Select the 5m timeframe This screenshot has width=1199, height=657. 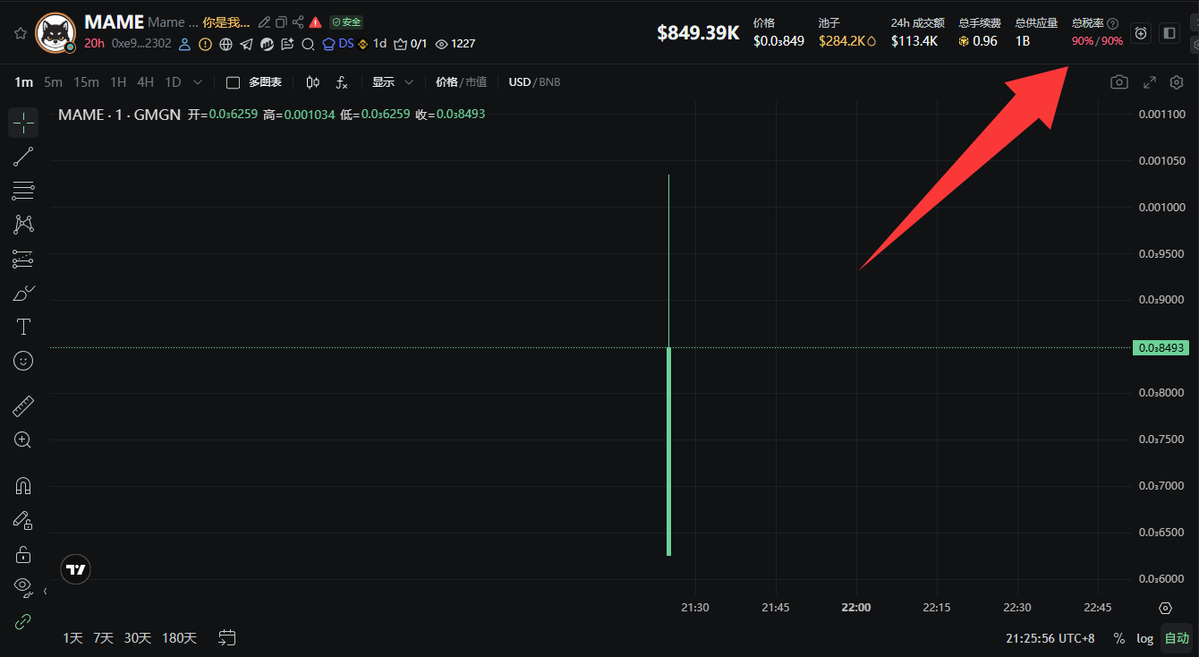coord(53,82)
